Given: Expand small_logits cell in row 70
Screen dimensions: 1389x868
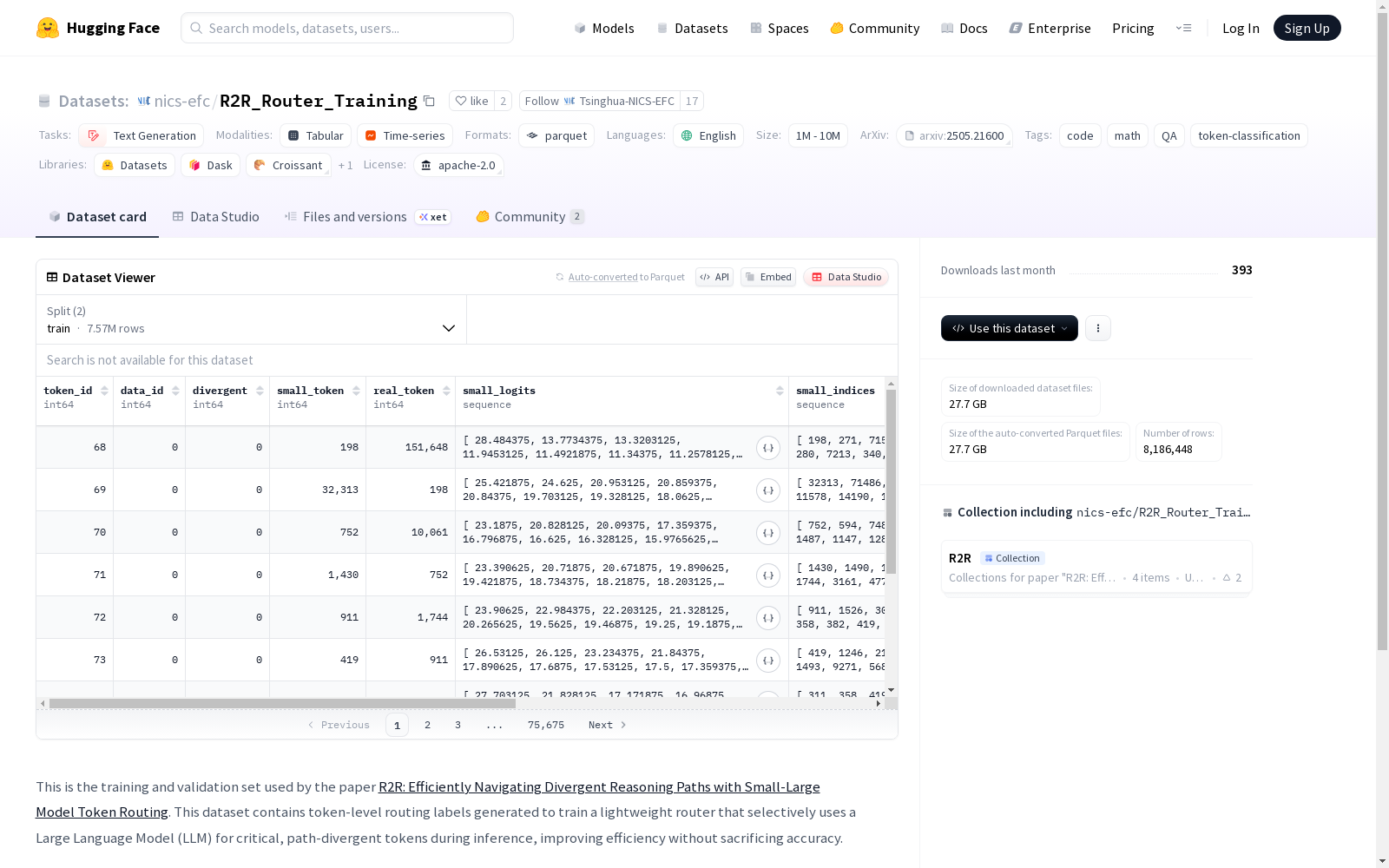Looking at the screenshot, I should (768, 533).
